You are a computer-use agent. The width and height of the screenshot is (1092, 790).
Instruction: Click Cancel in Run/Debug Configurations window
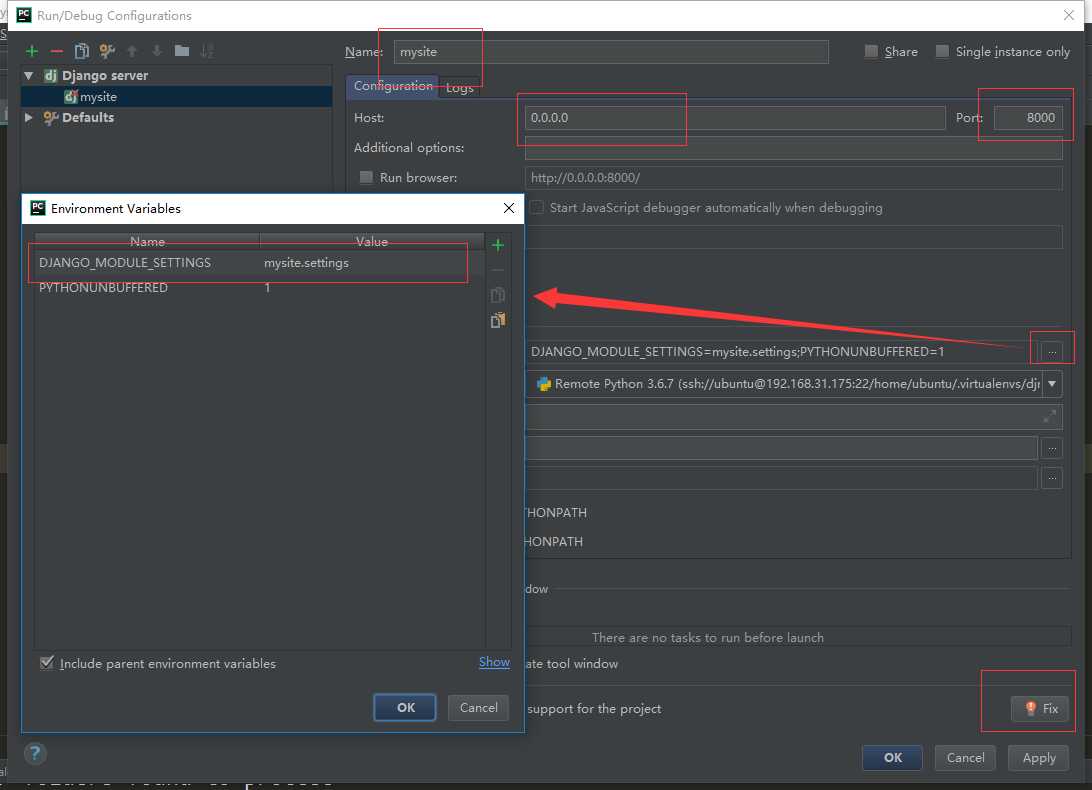(x=965, y=757)
